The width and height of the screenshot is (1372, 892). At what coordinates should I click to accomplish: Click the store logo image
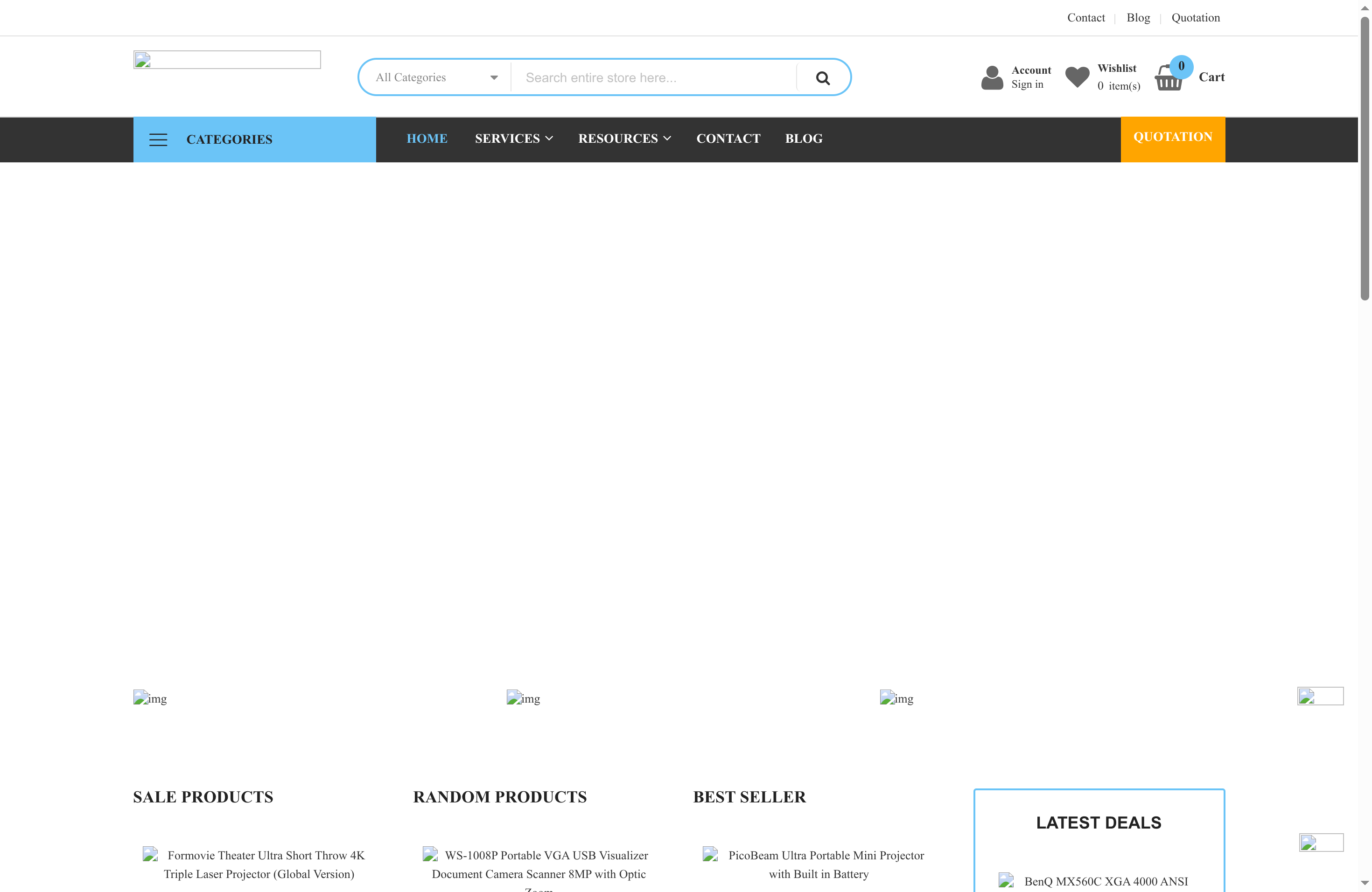(226, 59)
